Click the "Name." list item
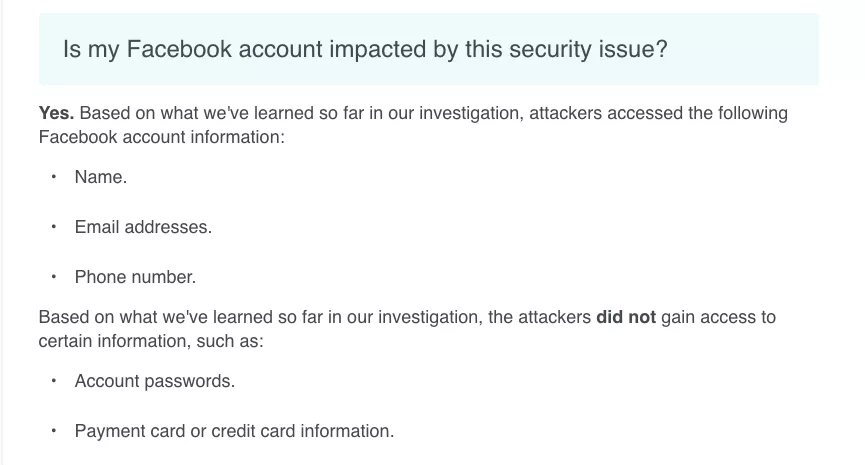The image size is (865, 465). 100,177
